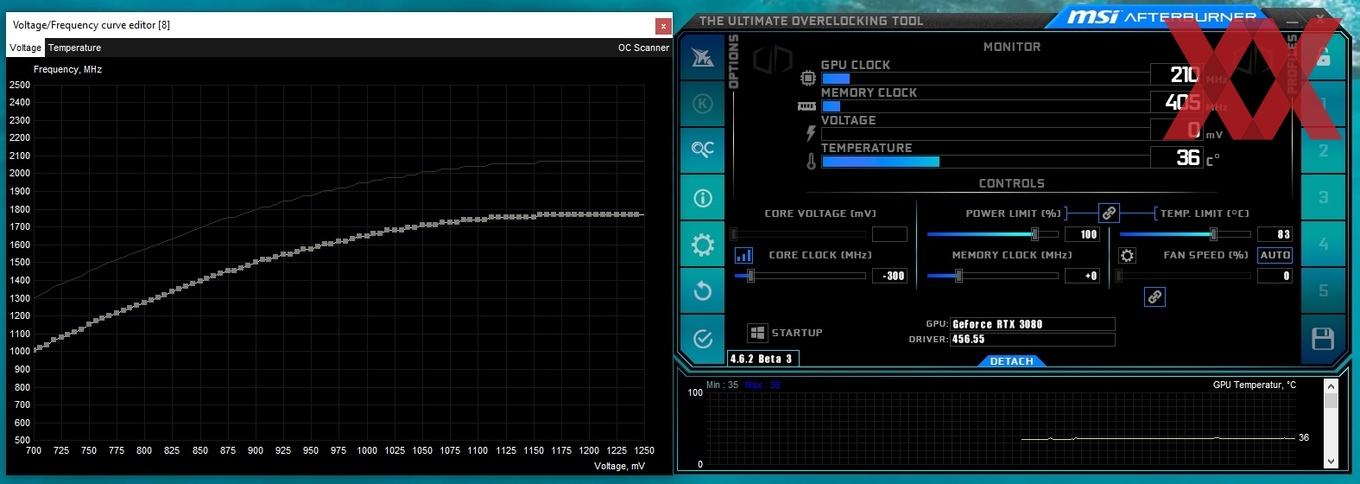This screenshot has width=1360, height=484.
Task: Launch the OC Scanner magnifier icon
Action: [702, 150]
